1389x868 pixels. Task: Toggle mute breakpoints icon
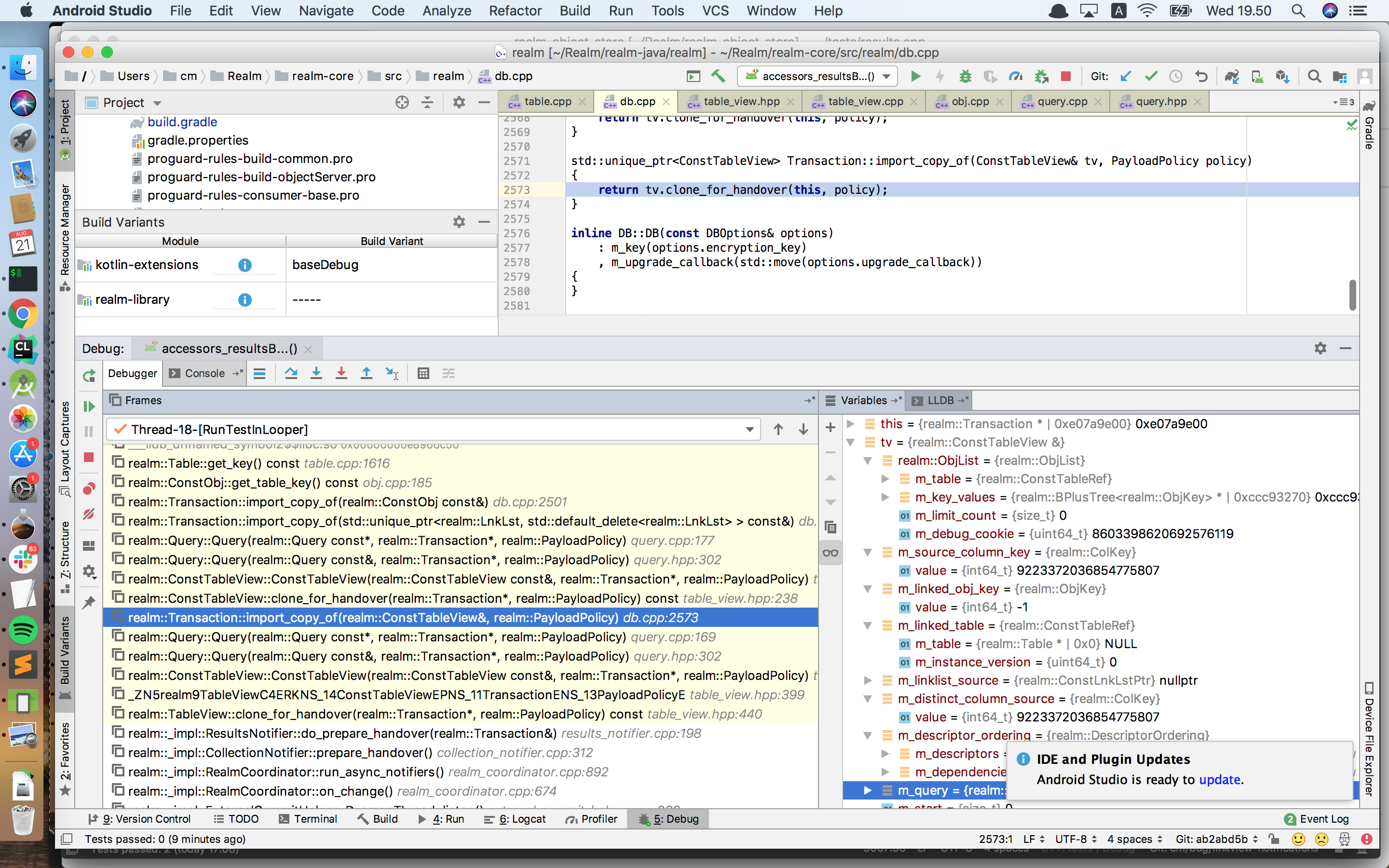pyautogui.click(x=89, y=514)
